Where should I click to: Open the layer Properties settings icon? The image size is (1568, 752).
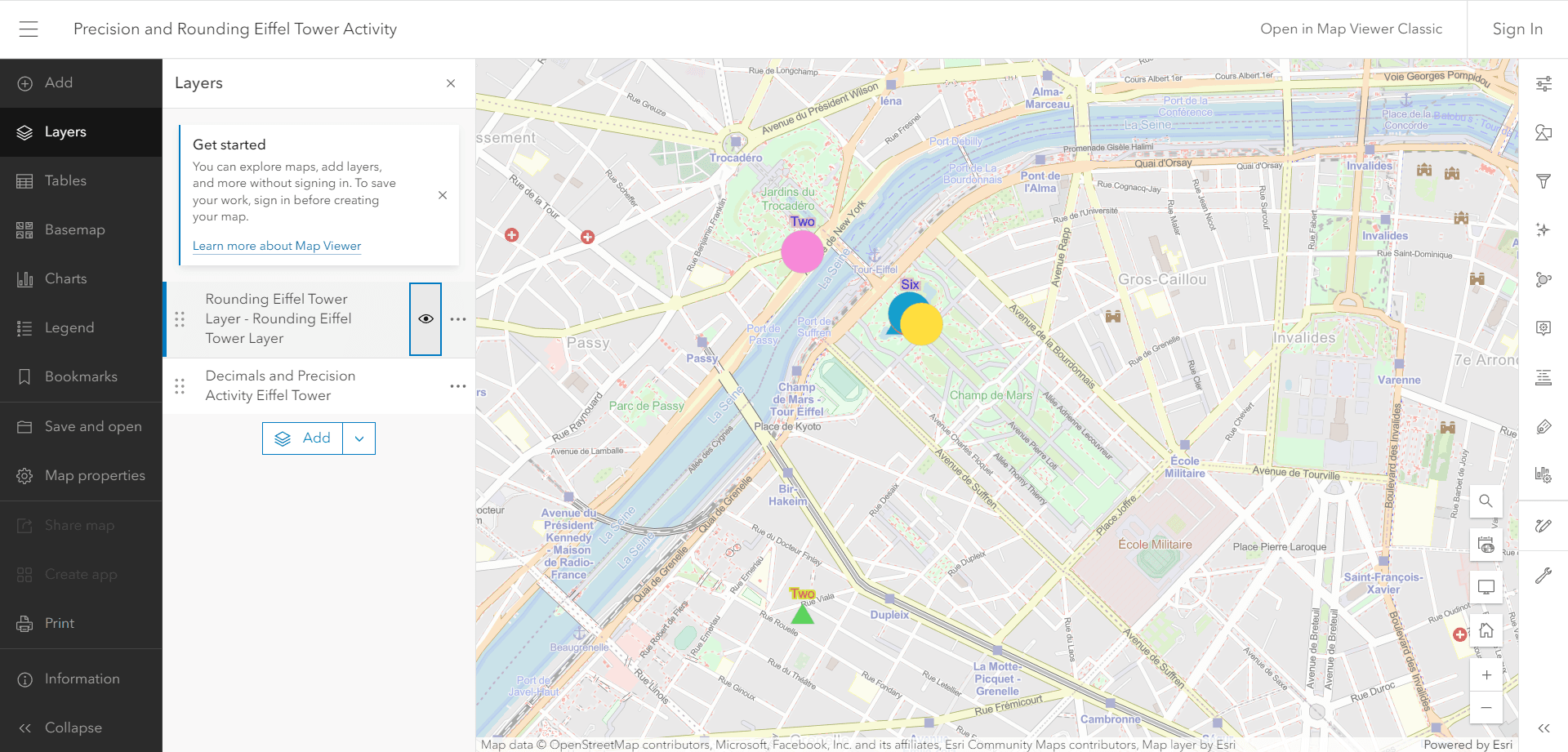point(1543,83)
